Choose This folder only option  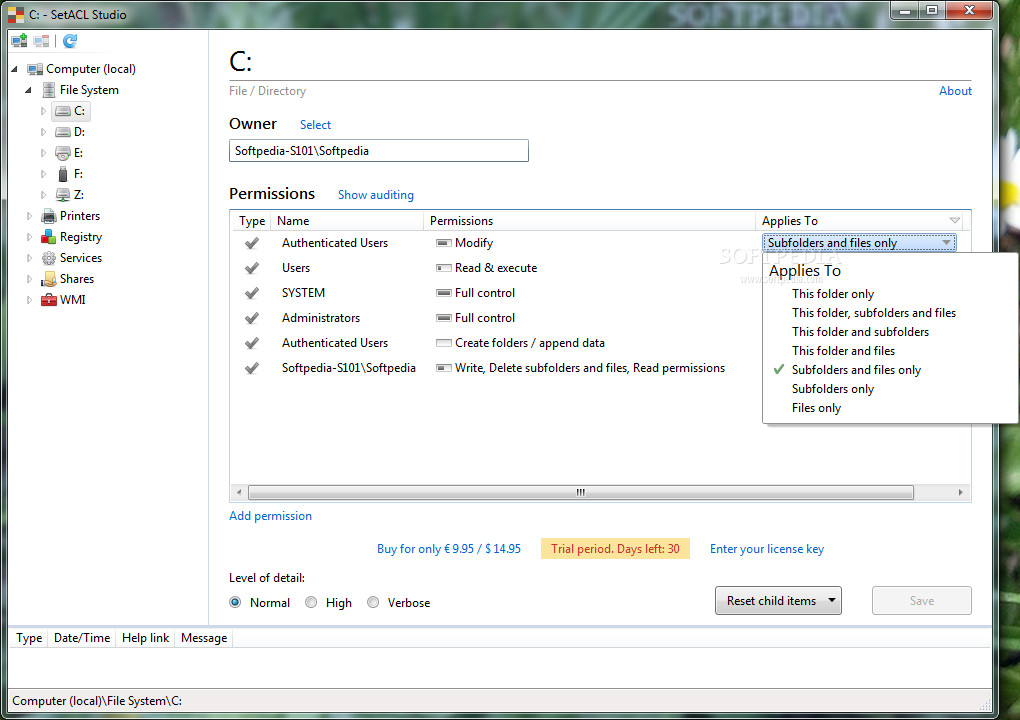833,294
